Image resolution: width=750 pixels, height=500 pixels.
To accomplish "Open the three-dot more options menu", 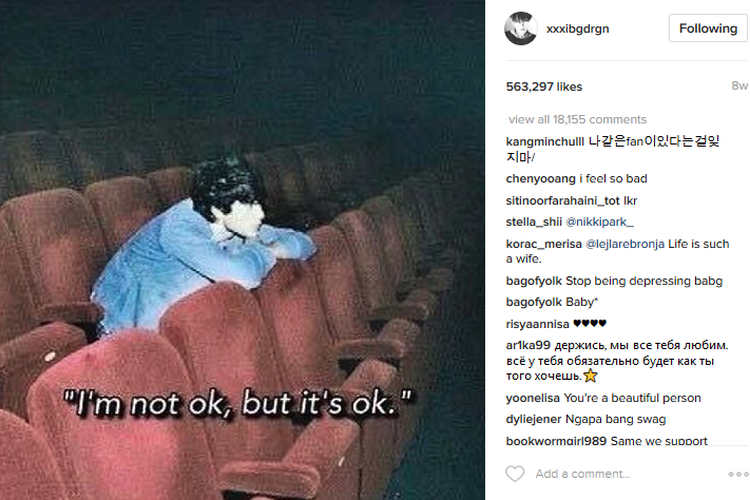I will [738, 474].
